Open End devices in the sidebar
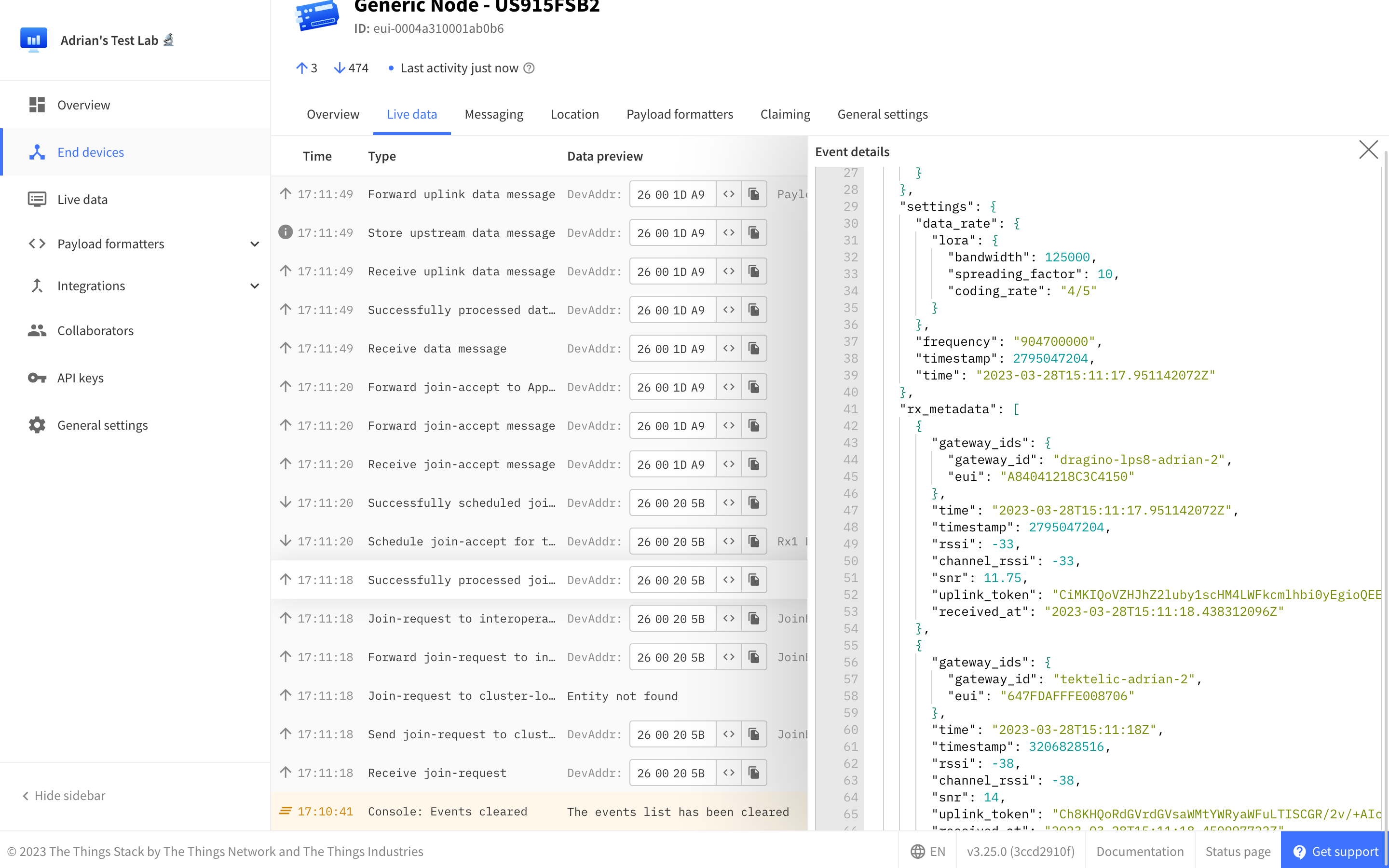The height and width of the screenshot is (868, 1389). [x=90, y=152]
